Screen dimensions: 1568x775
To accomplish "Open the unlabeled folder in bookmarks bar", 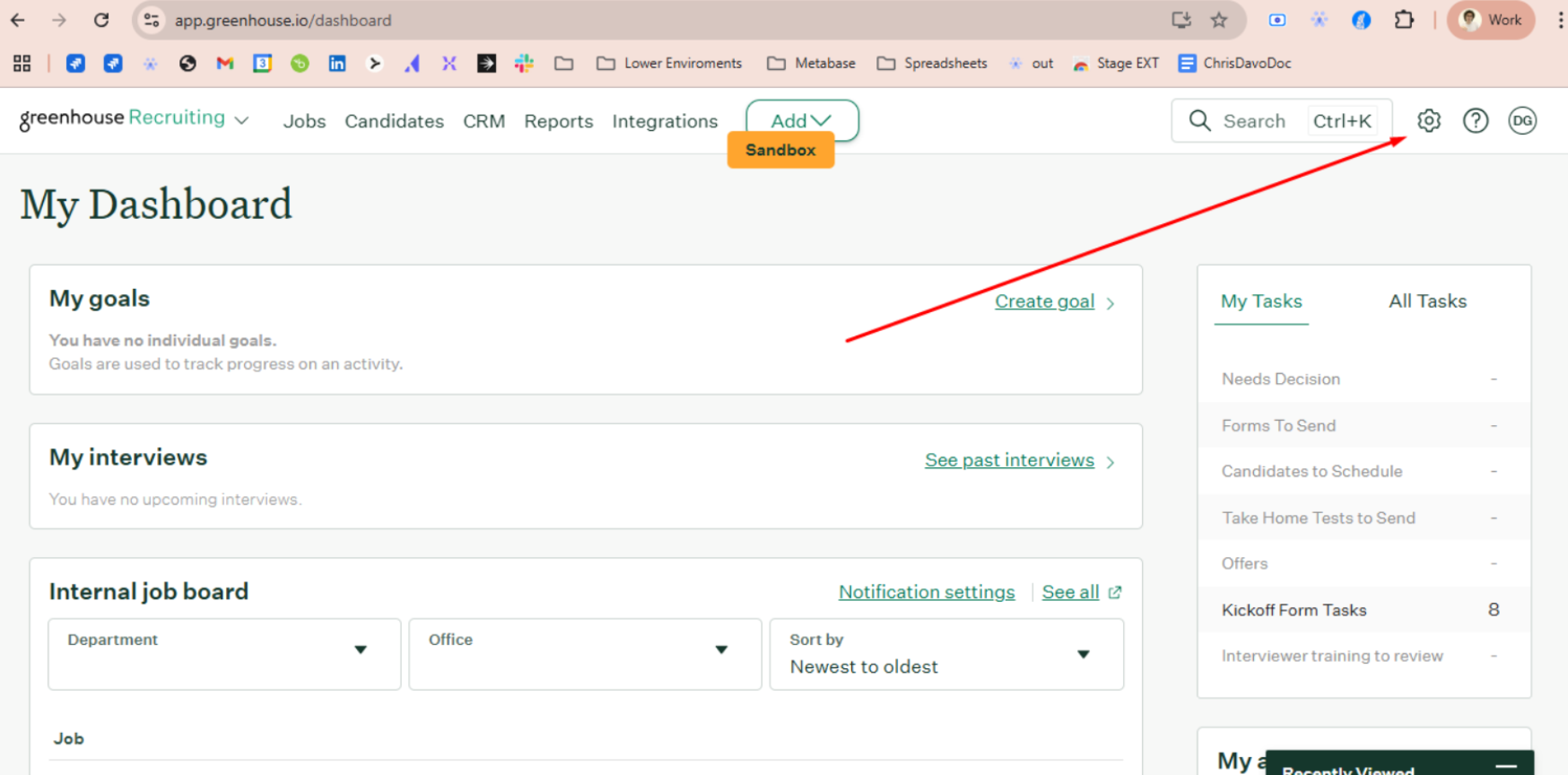I will point(563,63).
